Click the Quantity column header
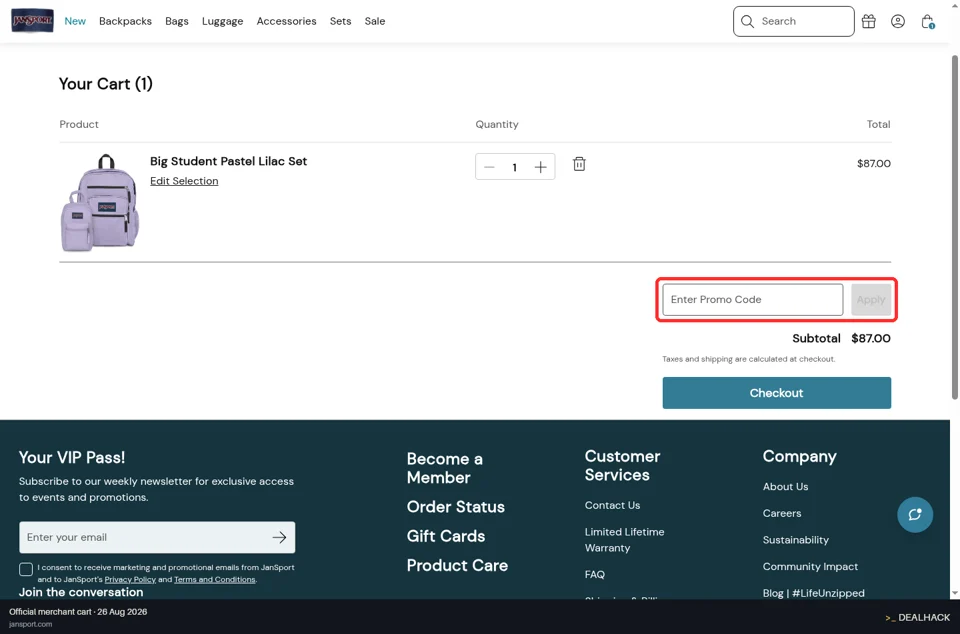Screen dimensions: 960x634 tap(497, 124)
